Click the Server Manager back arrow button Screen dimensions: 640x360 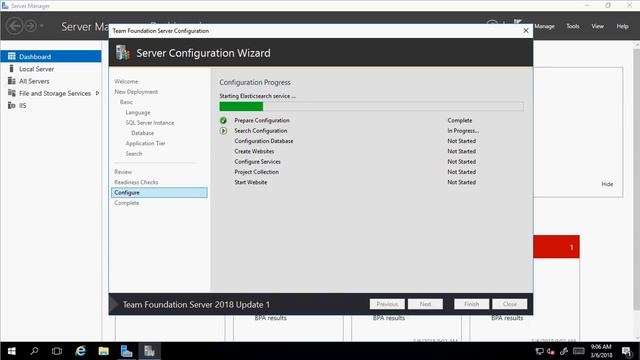pos(15,26)
